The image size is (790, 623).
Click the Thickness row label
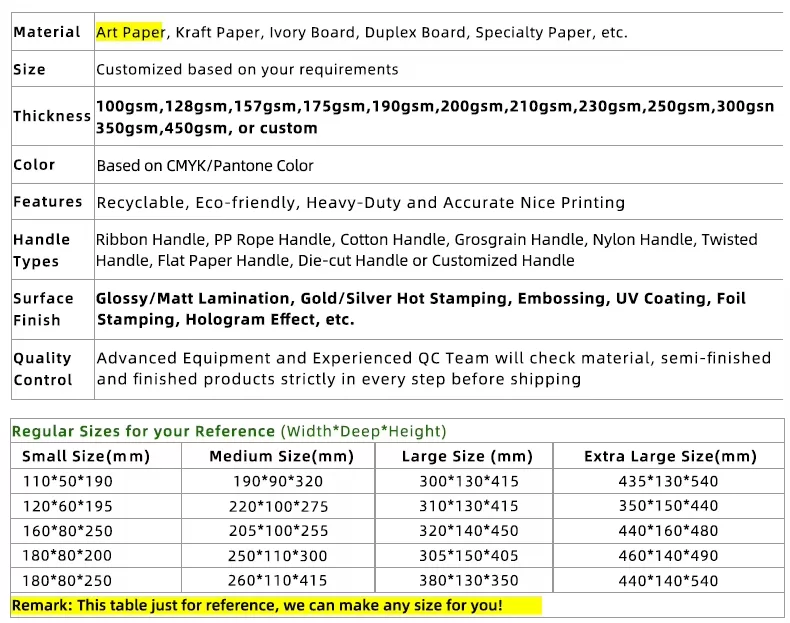(52, 116)
